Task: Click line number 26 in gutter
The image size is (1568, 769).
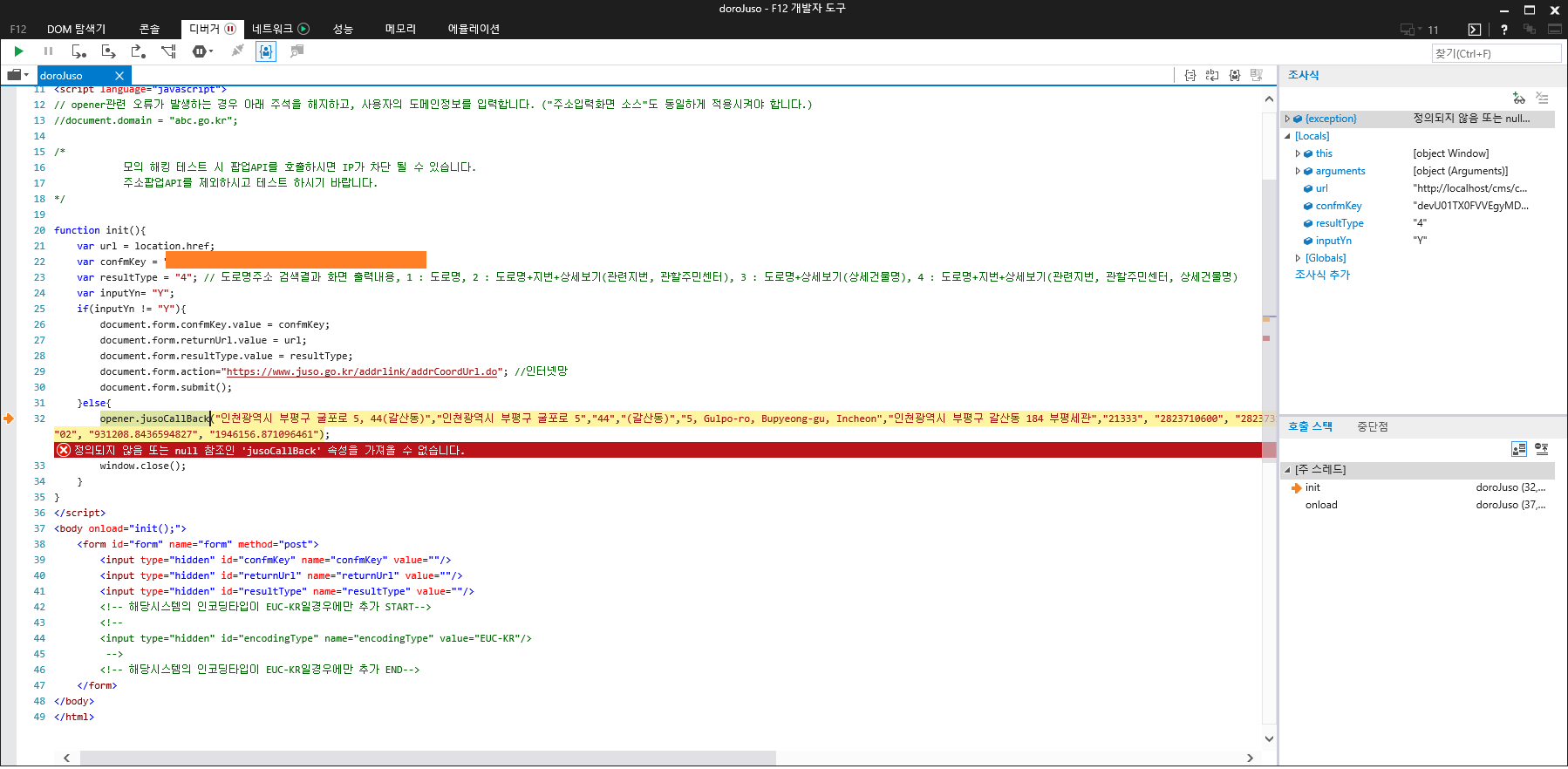Action: (x=39, y=324)
